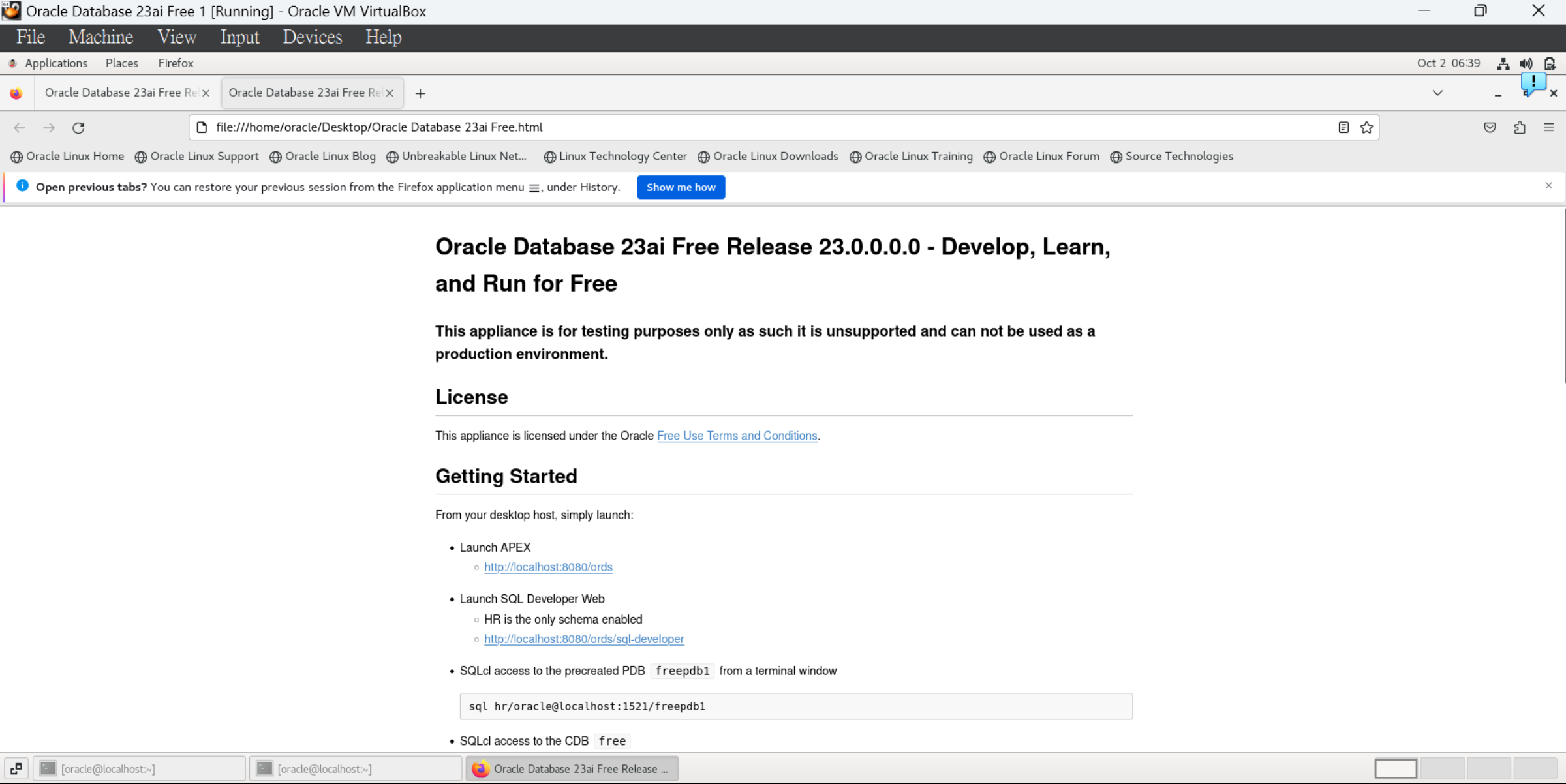Click the network connection tray icon

[1503, 63]
